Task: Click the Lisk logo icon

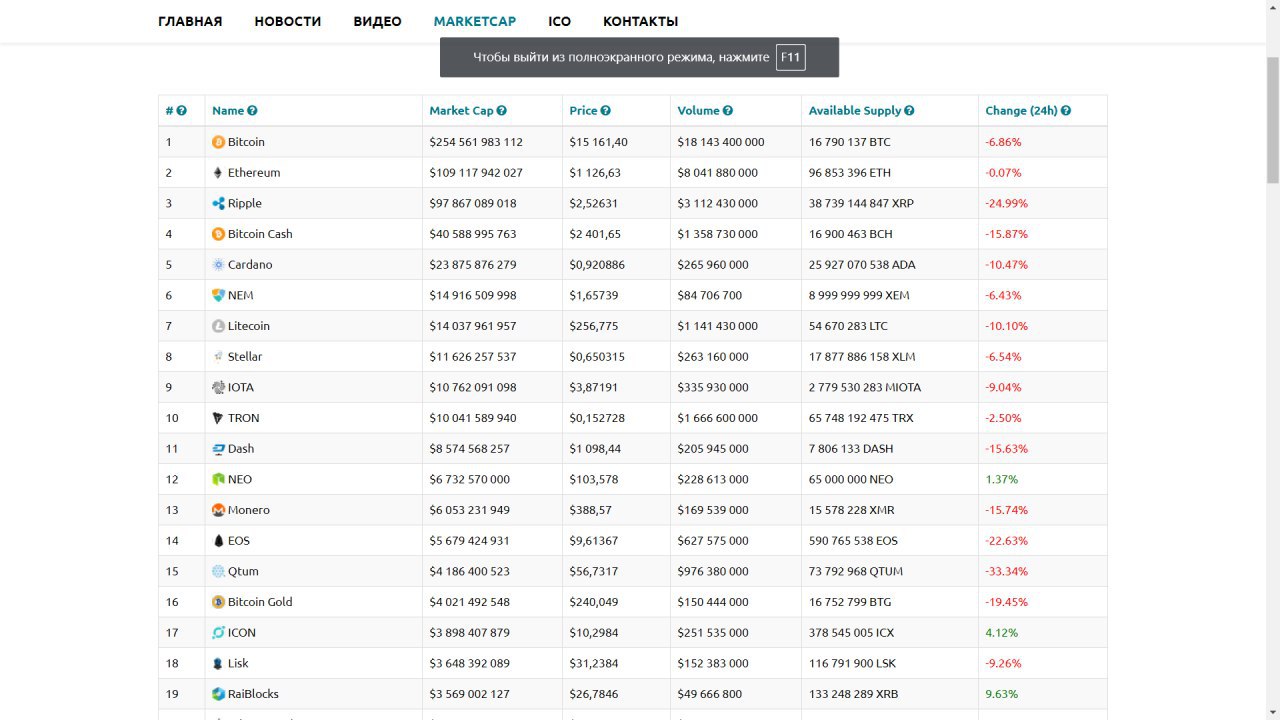Action: (218, 663)
